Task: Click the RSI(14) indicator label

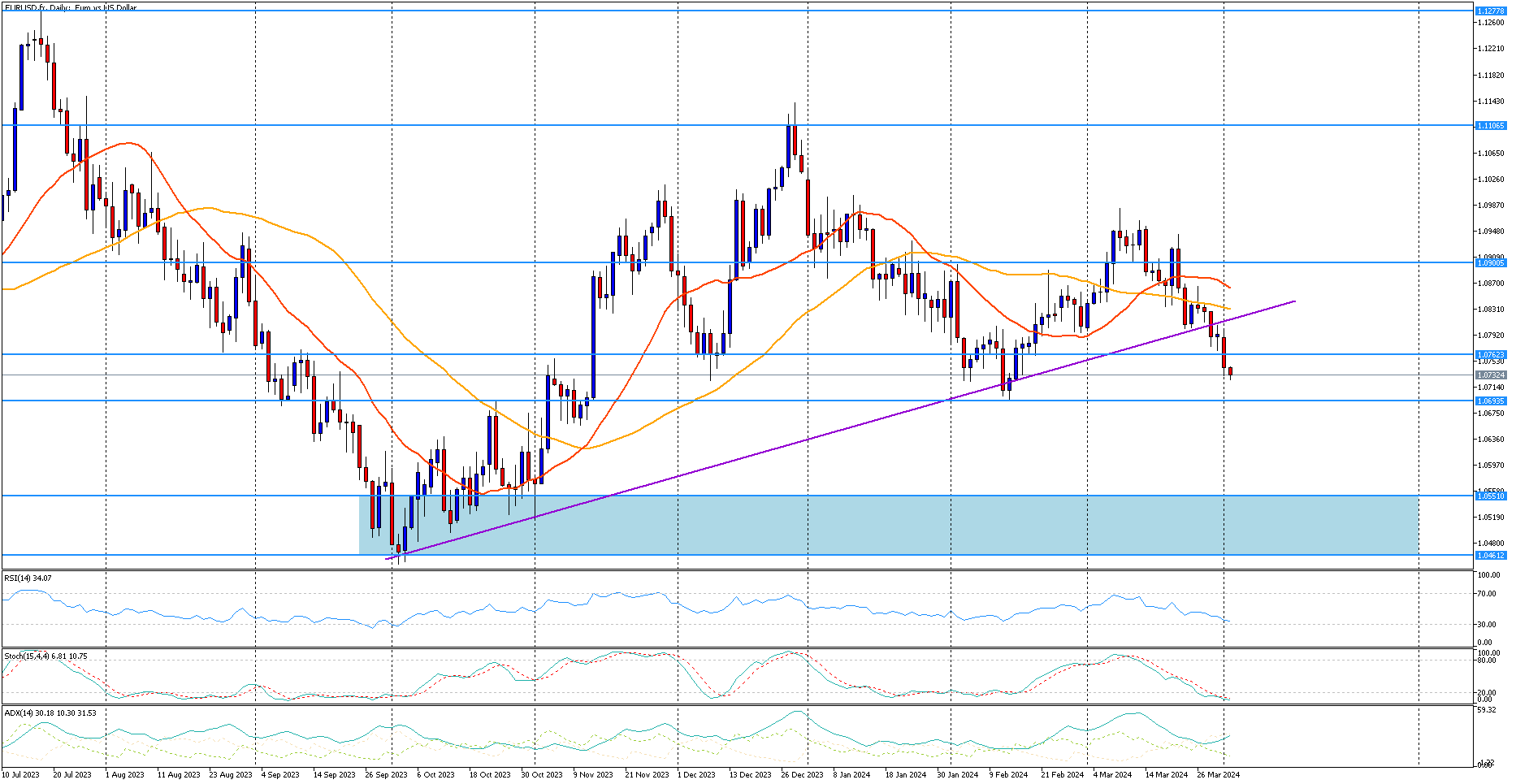Action: click(28, 578)
